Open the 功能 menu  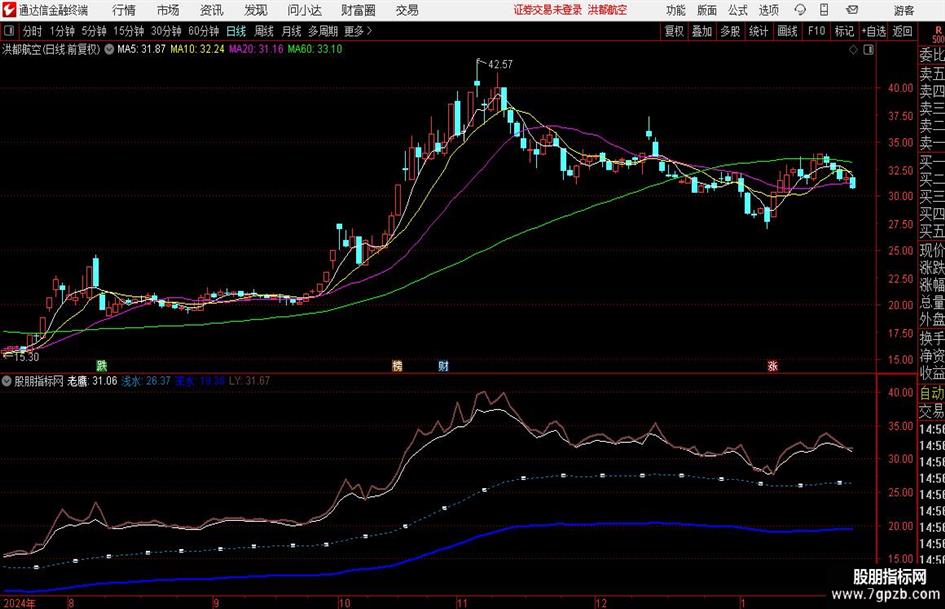[x=676, y=10]
